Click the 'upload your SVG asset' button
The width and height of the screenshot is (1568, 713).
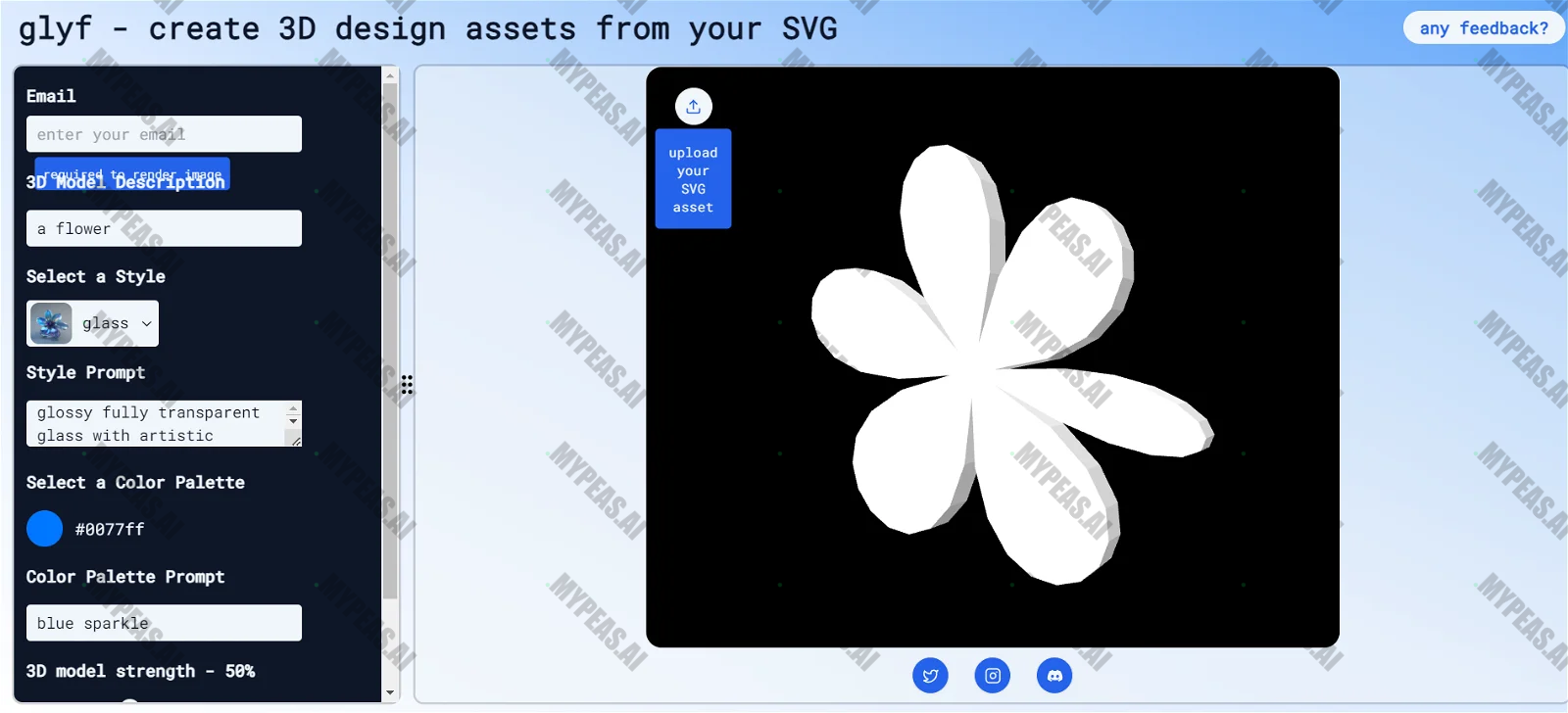click(693, 179)
